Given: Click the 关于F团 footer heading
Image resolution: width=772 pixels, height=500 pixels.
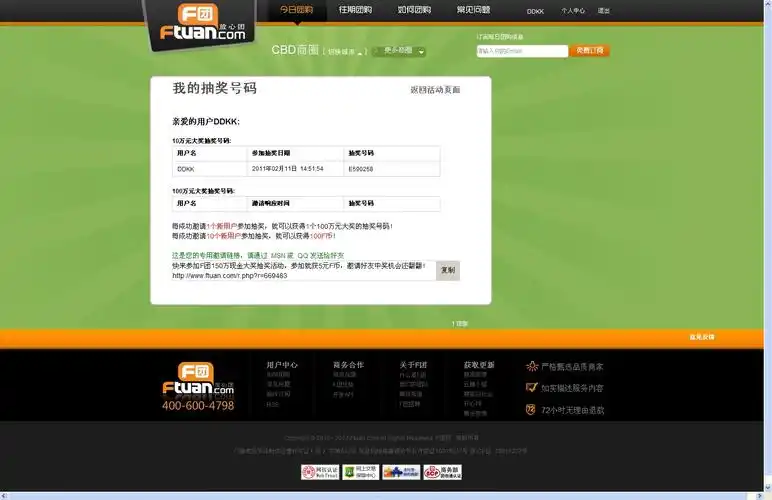Looking at the screenshot, I should click(414, 365).
